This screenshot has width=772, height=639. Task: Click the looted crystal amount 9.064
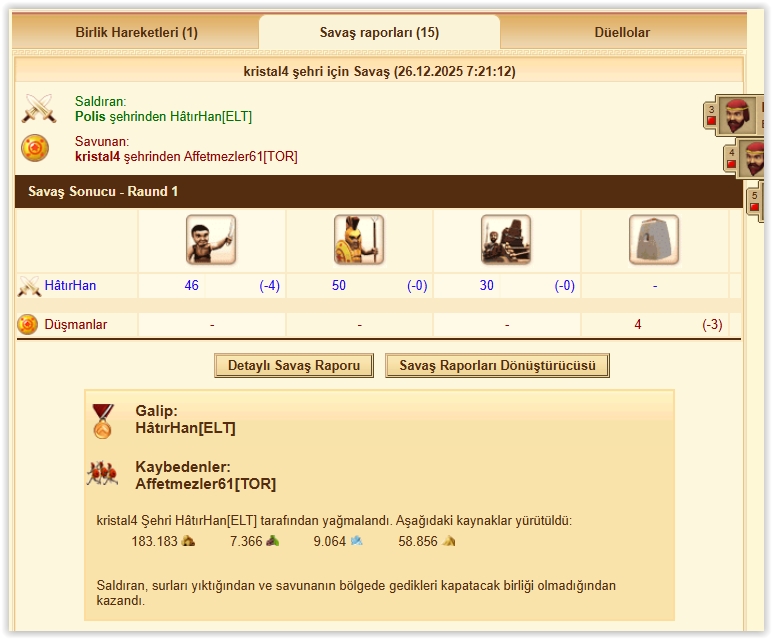[329, 541]
